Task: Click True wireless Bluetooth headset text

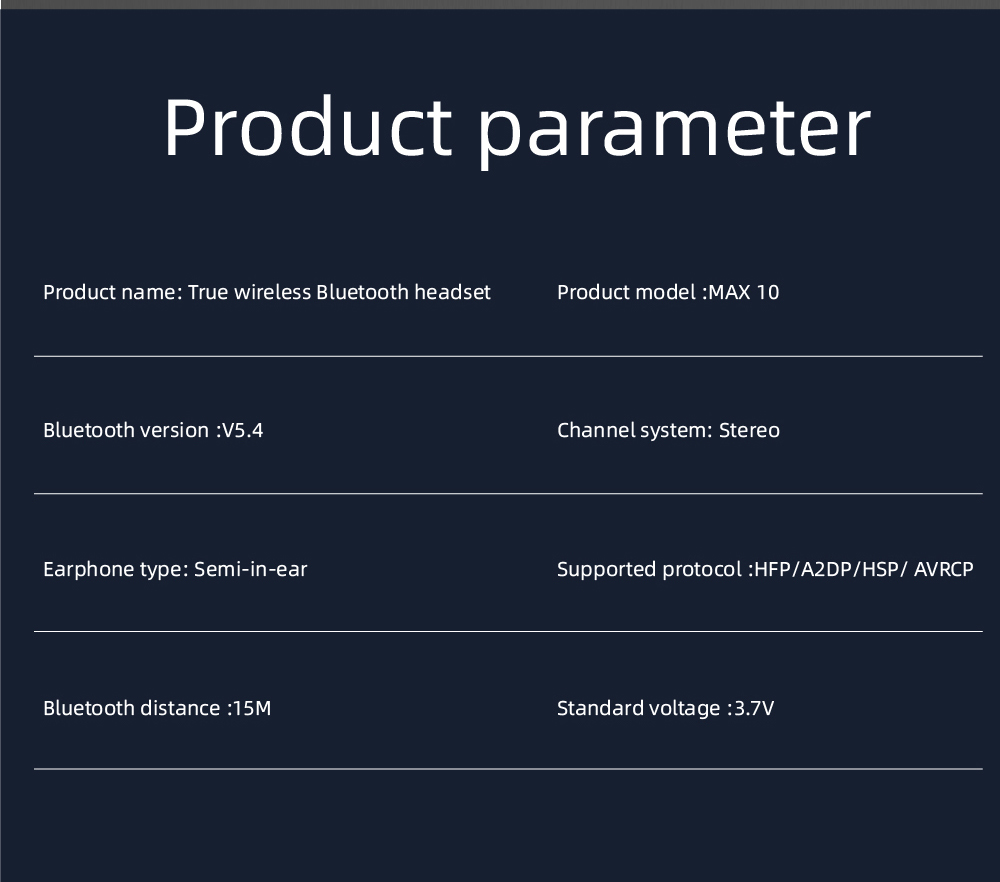Action: [x=339, y=292]
